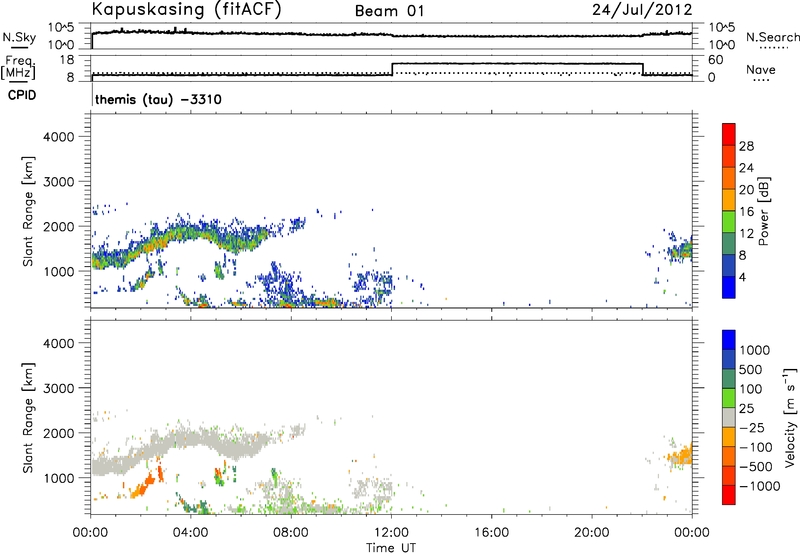Click the 12:00 time tick label
800x554 pixels.
coord(391,533)
